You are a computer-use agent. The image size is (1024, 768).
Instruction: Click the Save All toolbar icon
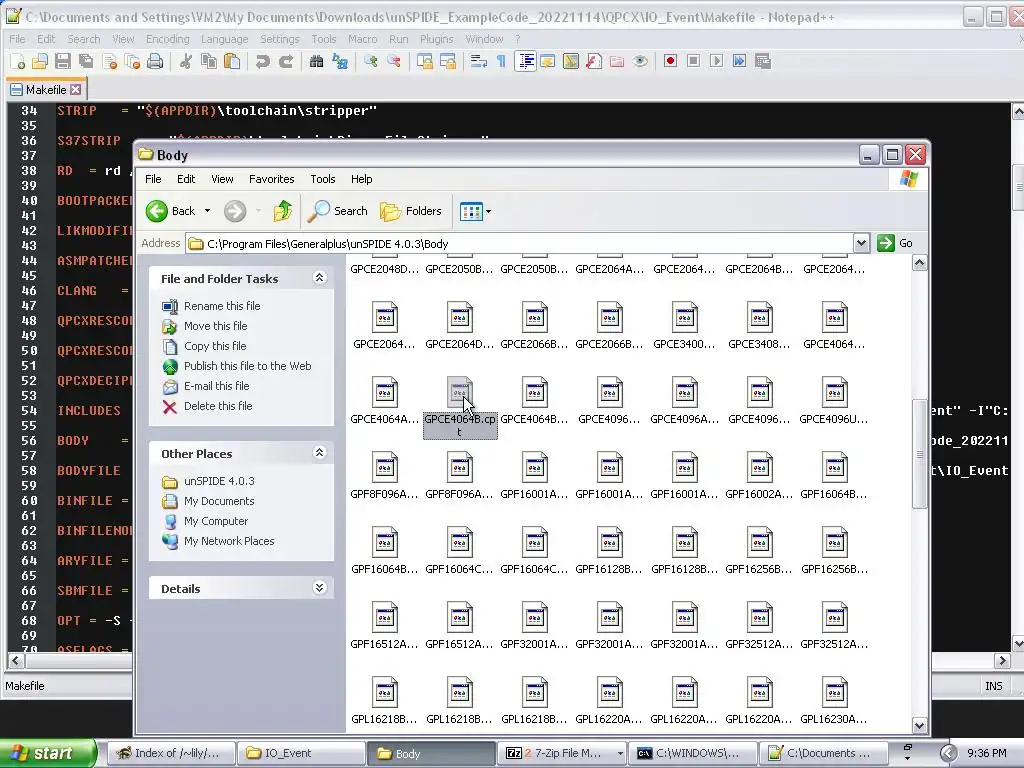click(86, 61)
